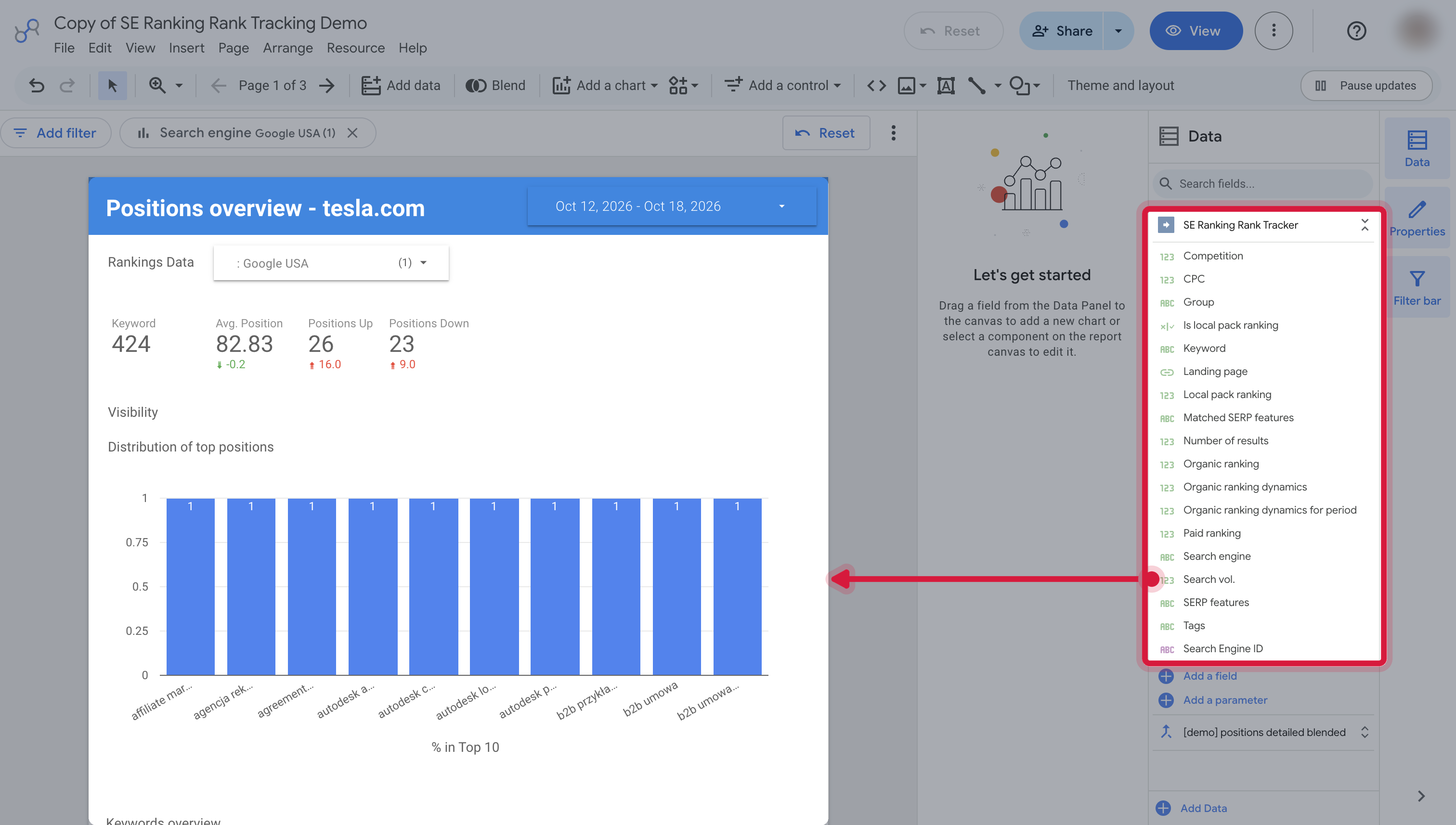Open the Insert menu
Image resolution: width=1456 pixels, height=825 pixels.
(186, 48)
